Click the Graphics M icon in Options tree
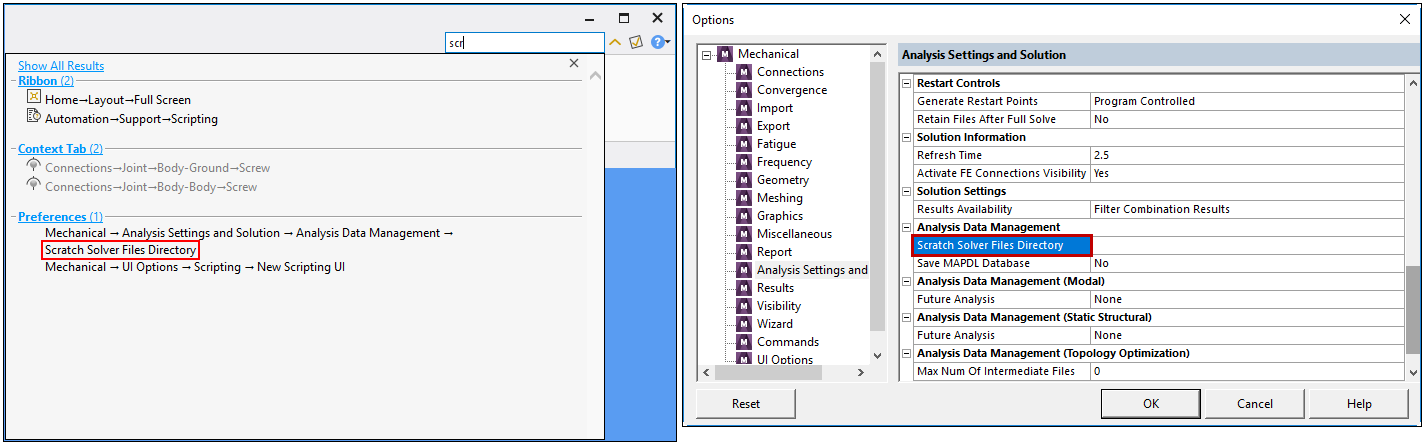The width and height of the screenshot is (1425, 445). click(744, 216)
